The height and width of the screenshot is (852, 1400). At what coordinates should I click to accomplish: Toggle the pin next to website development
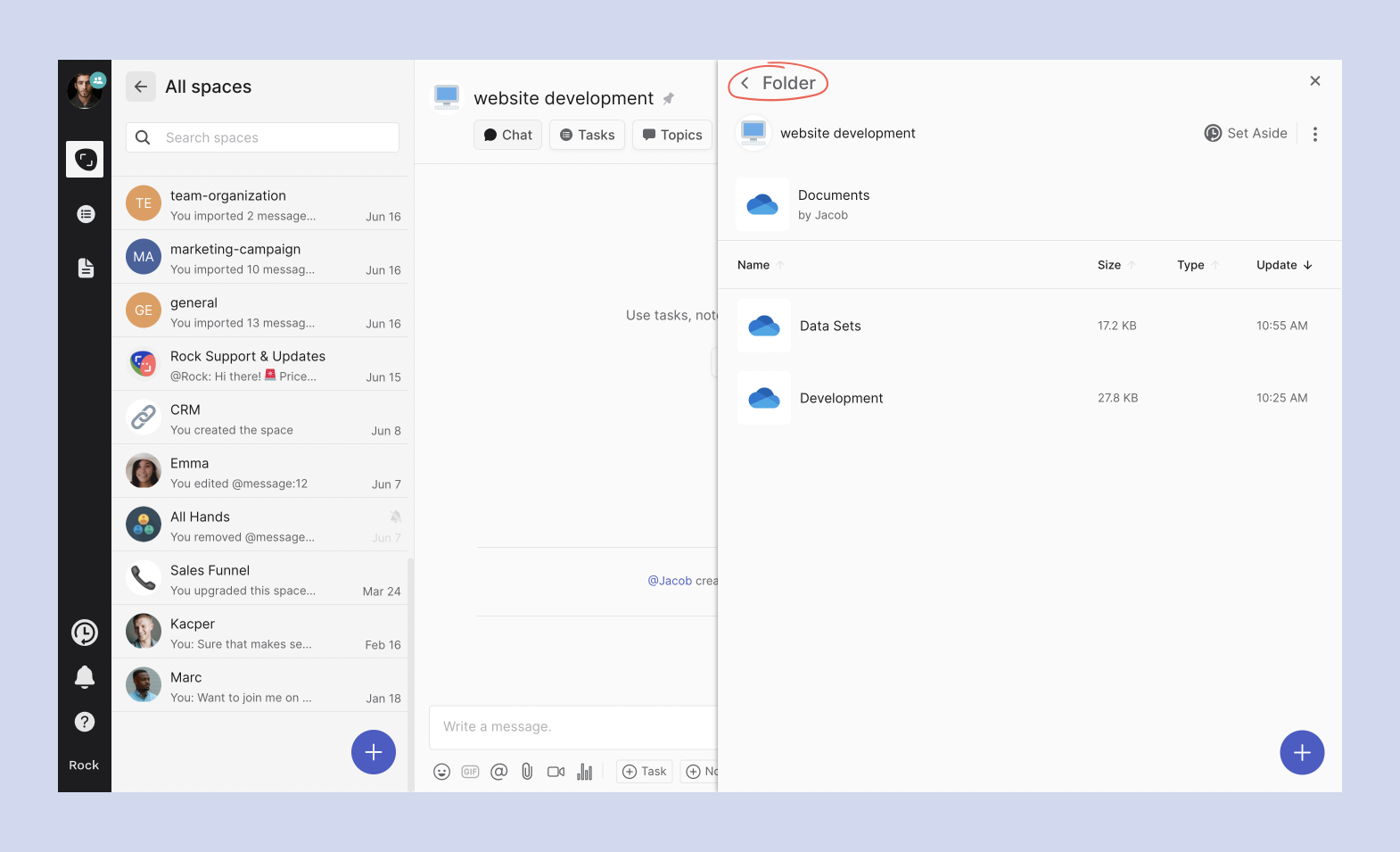[x=669, y=99]
